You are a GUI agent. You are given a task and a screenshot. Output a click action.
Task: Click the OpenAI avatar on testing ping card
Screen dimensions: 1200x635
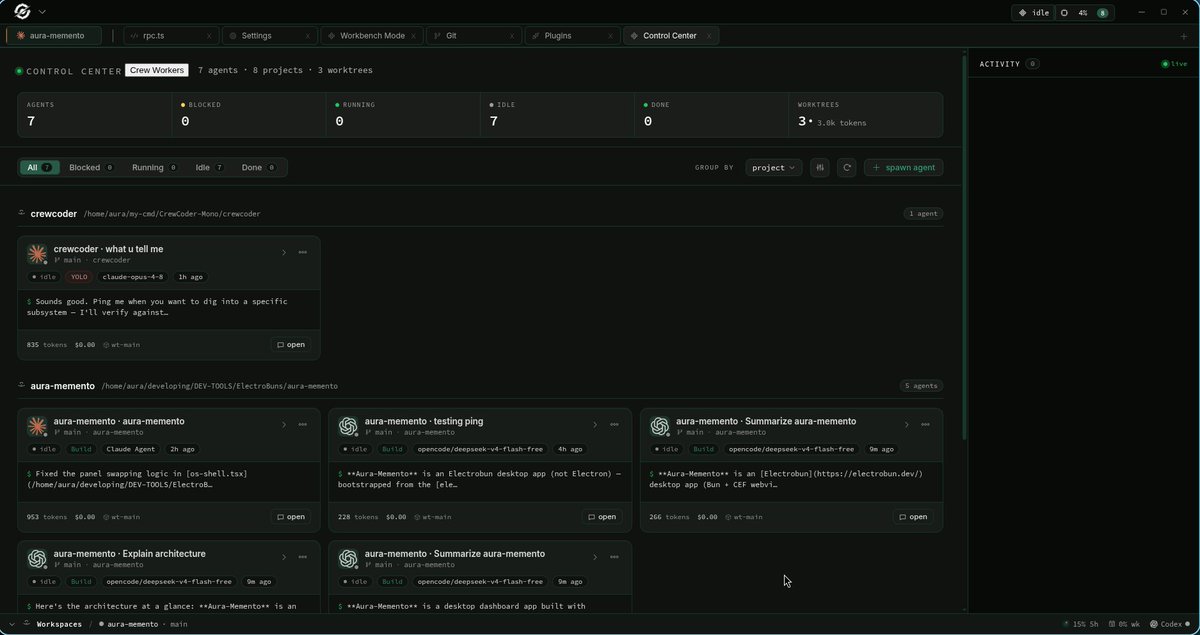point(349,426)
